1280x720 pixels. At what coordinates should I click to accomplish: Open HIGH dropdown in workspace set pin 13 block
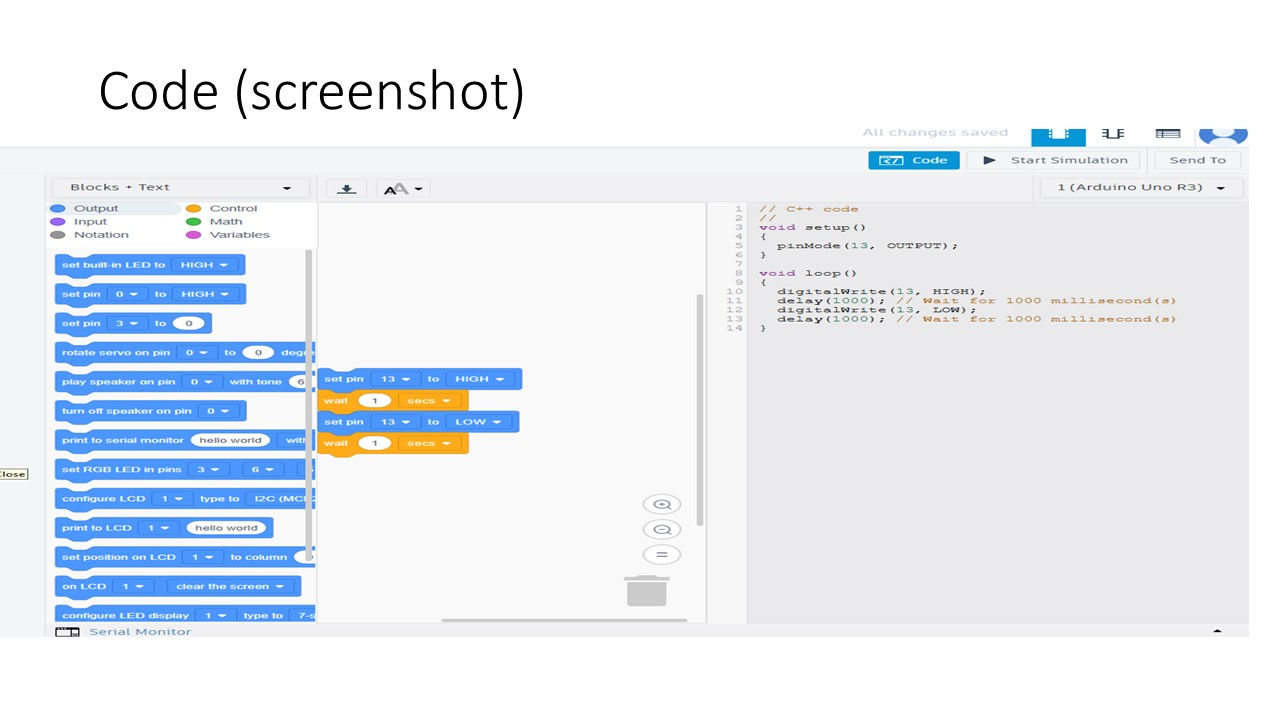pyautogui.click(x=480, y=380)
